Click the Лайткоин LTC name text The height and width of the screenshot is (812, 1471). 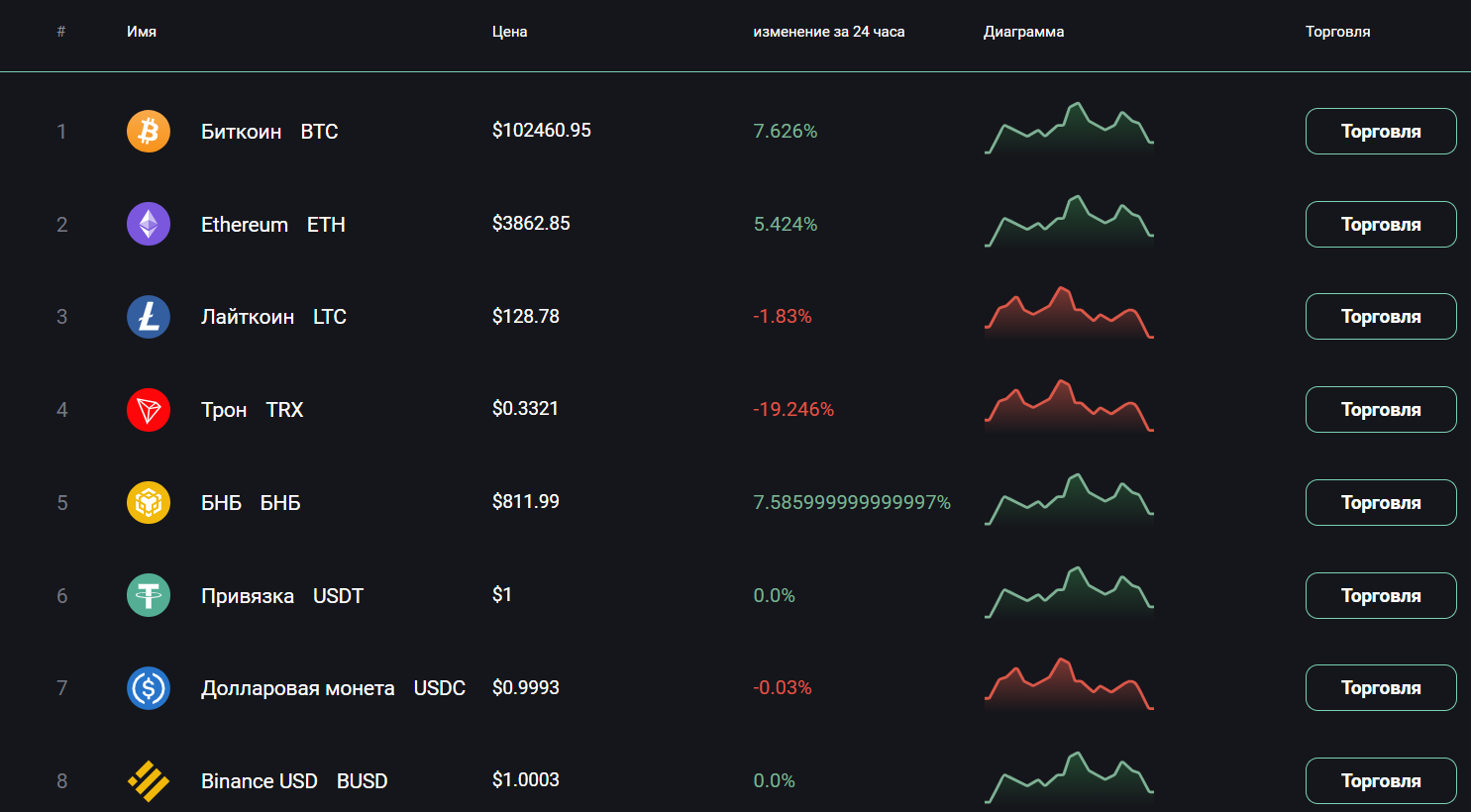(x=273, y=317)
